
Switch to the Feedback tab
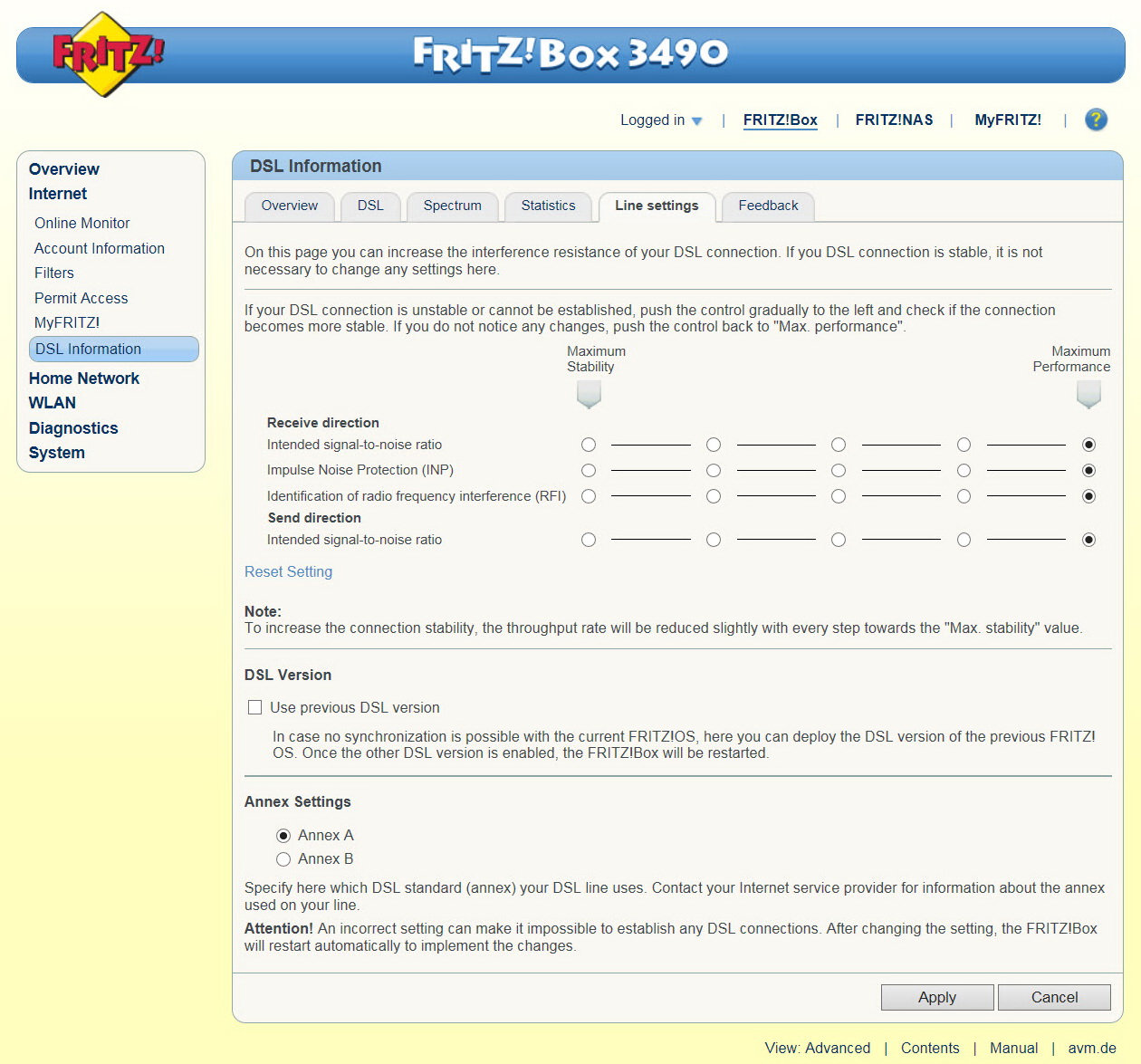pyautogui.click(x=768, y=206)
